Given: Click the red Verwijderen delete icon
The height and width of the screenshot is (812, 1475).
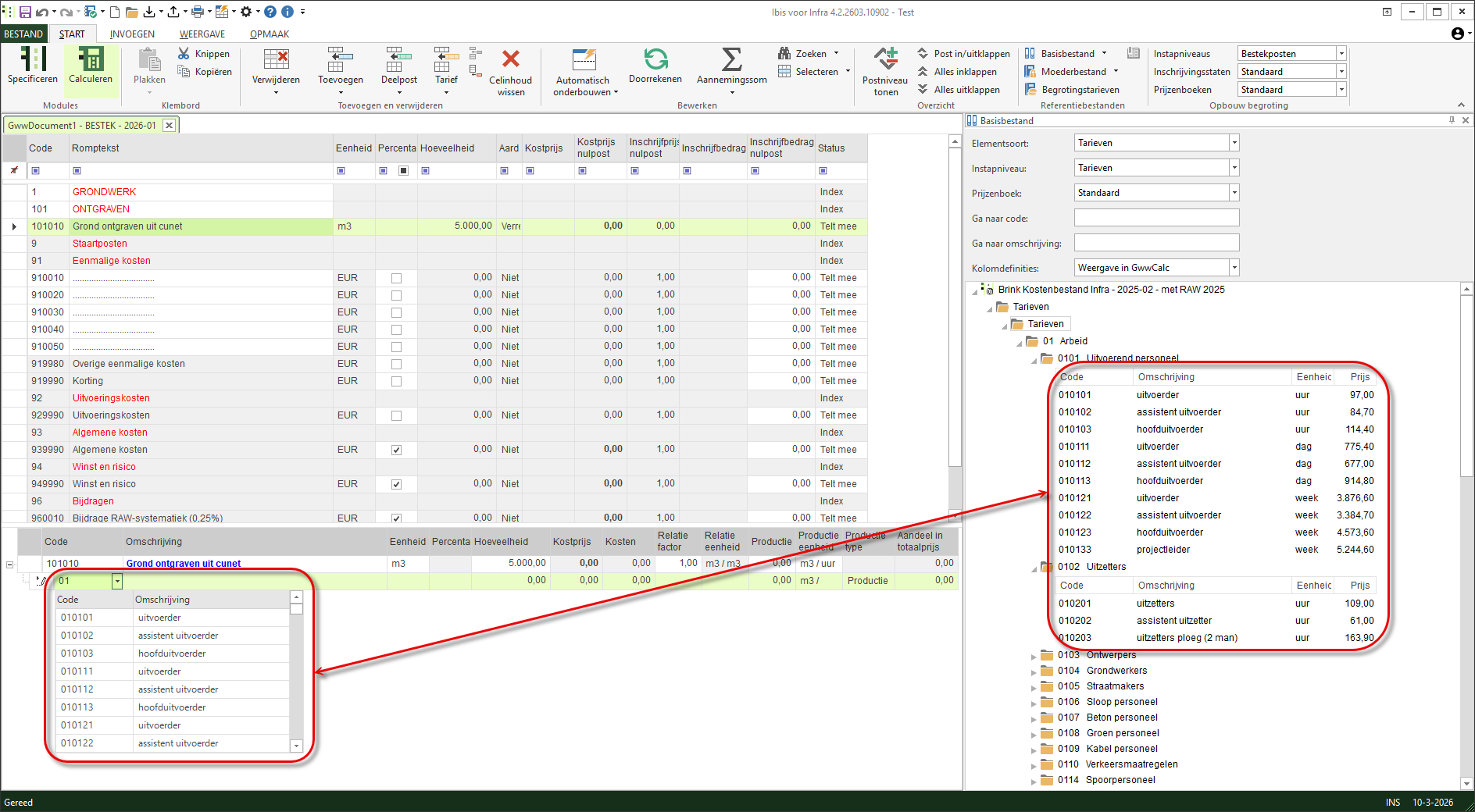Looking at the screenshot, I should [x=276, y=60].
